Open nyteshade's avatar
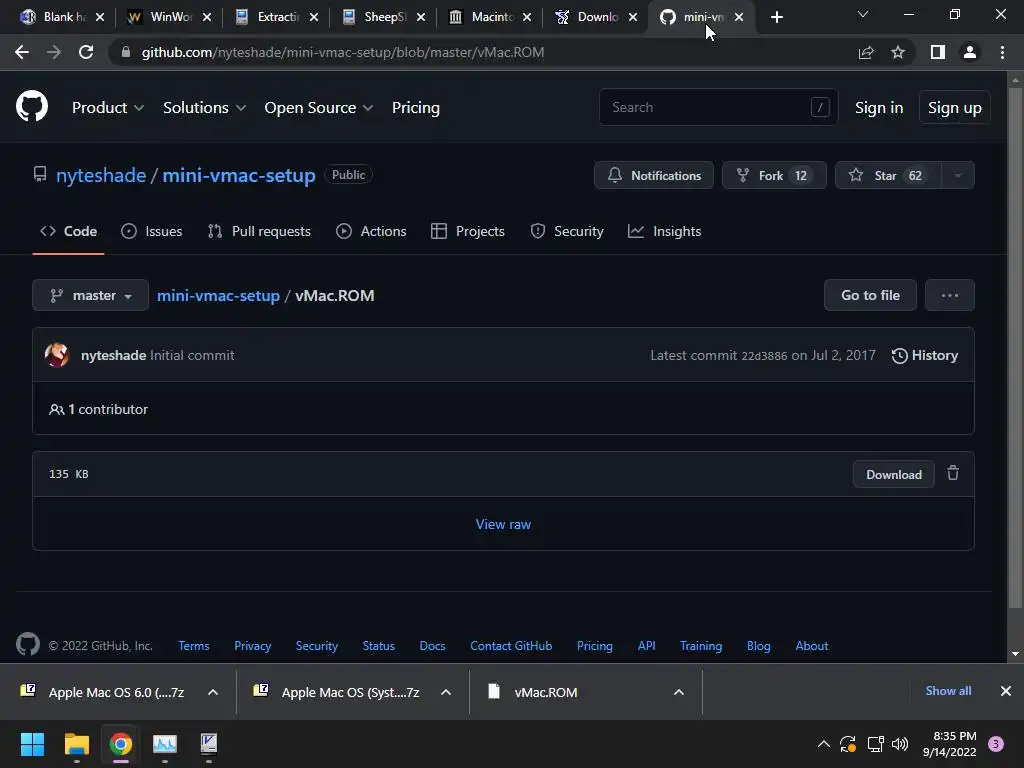This screenshot has height=768, width=1024. point(57,355)
